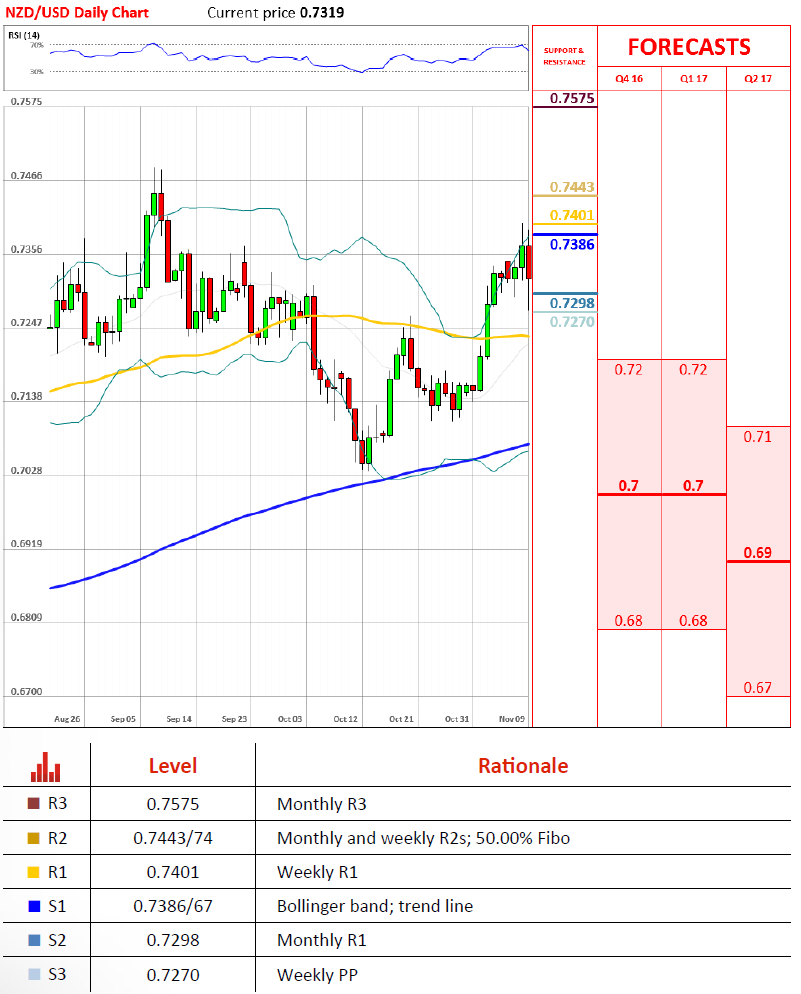Screen dimensions: 801x994
Task: Click the 0.7386/67 level table cell
Action: pos(173,906)
